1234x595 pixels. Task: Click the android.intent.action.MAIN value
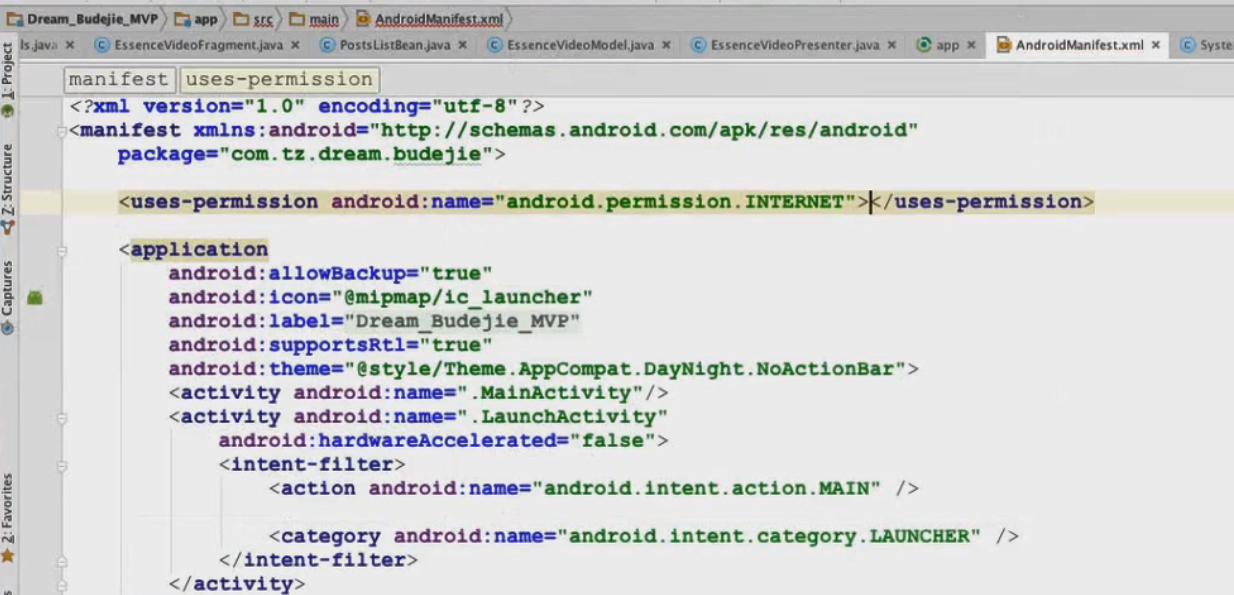coord(707,489)
